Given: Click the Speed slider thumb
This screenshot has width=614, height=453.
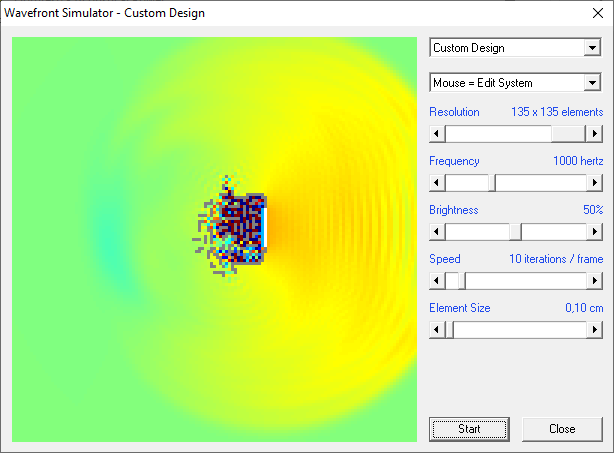Looking at the screenshot, I should point(462,281).
